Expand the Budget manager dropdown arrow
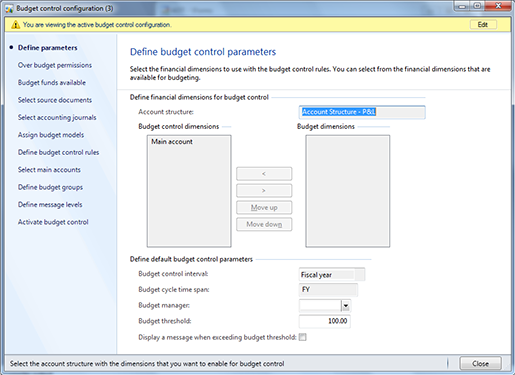 click(x=346, y=306)
